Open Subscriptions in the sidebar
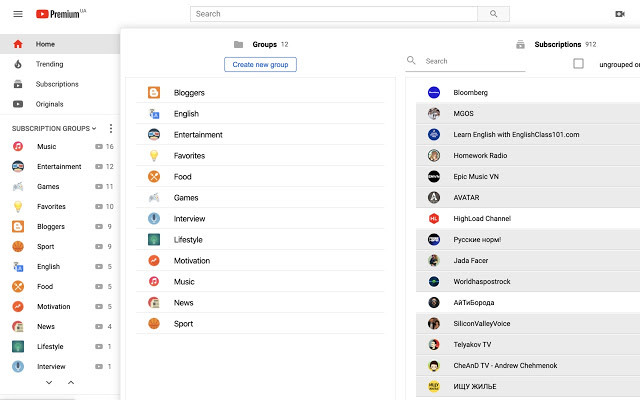The image size is (640, 400). pyautogui.click(x=60, y=84)
